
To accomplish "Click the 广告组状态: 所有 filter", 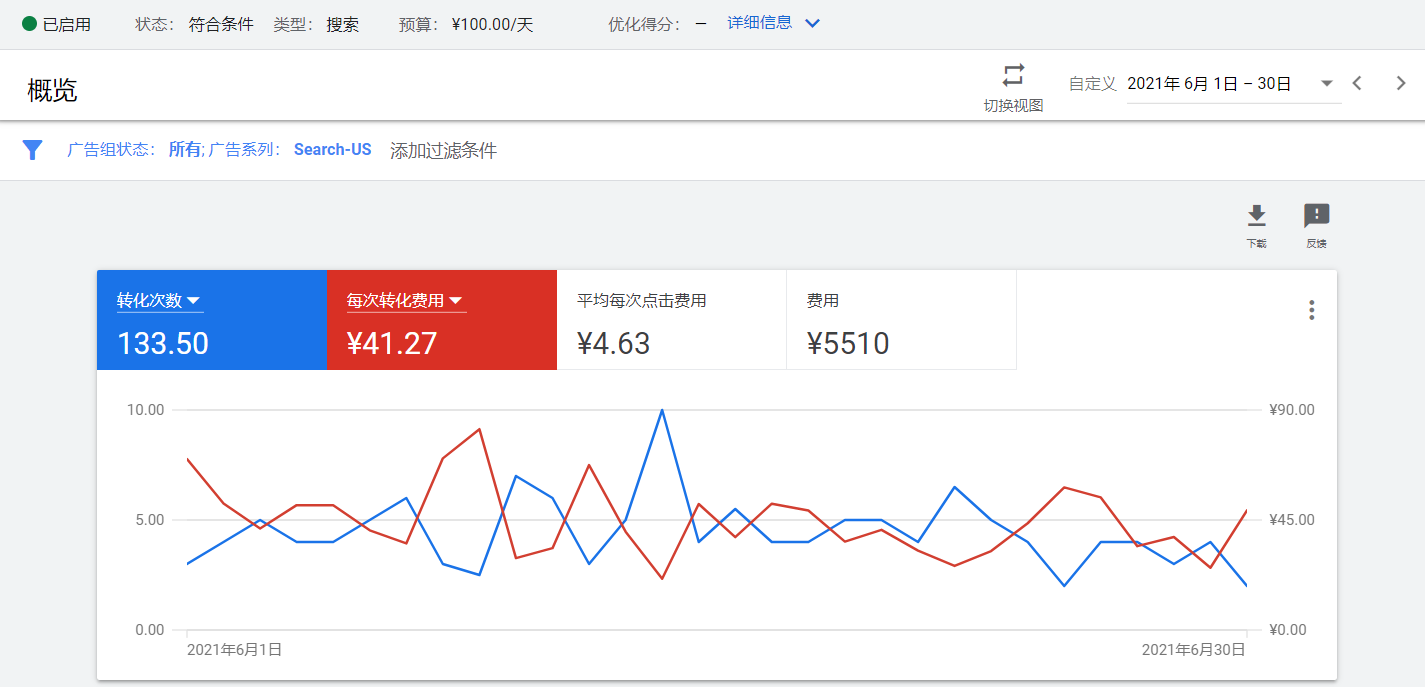I will (x=134, y=150).
